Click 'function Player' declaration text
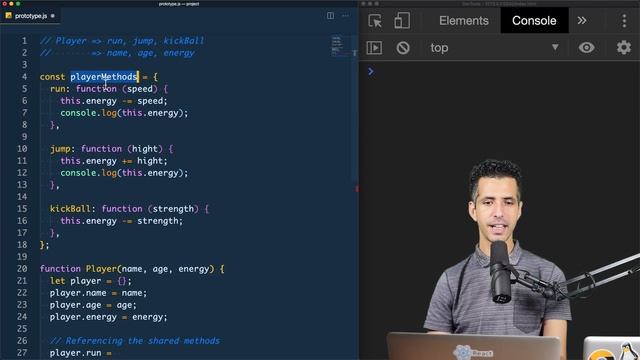 coord(78,269)
